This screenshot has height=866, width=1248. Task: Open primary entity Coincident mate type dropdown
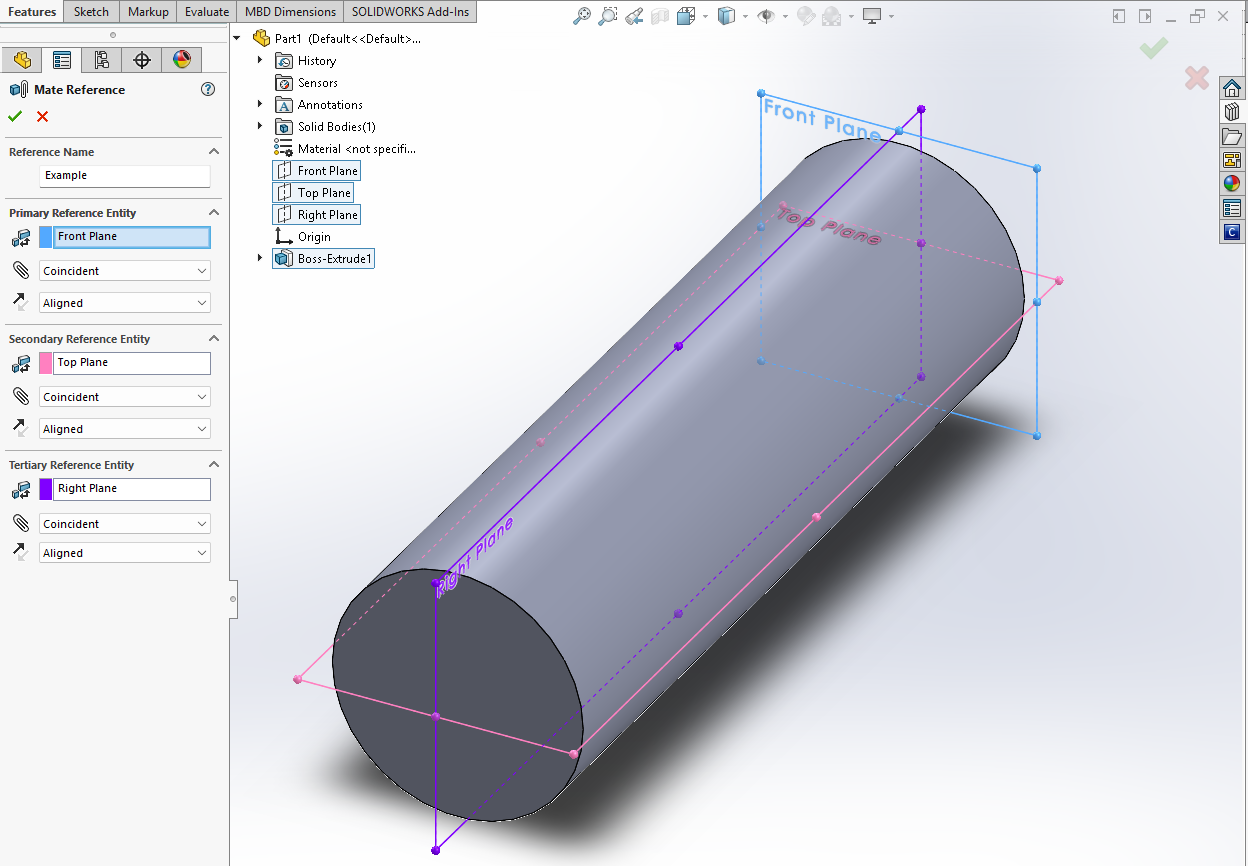point(125,271)
